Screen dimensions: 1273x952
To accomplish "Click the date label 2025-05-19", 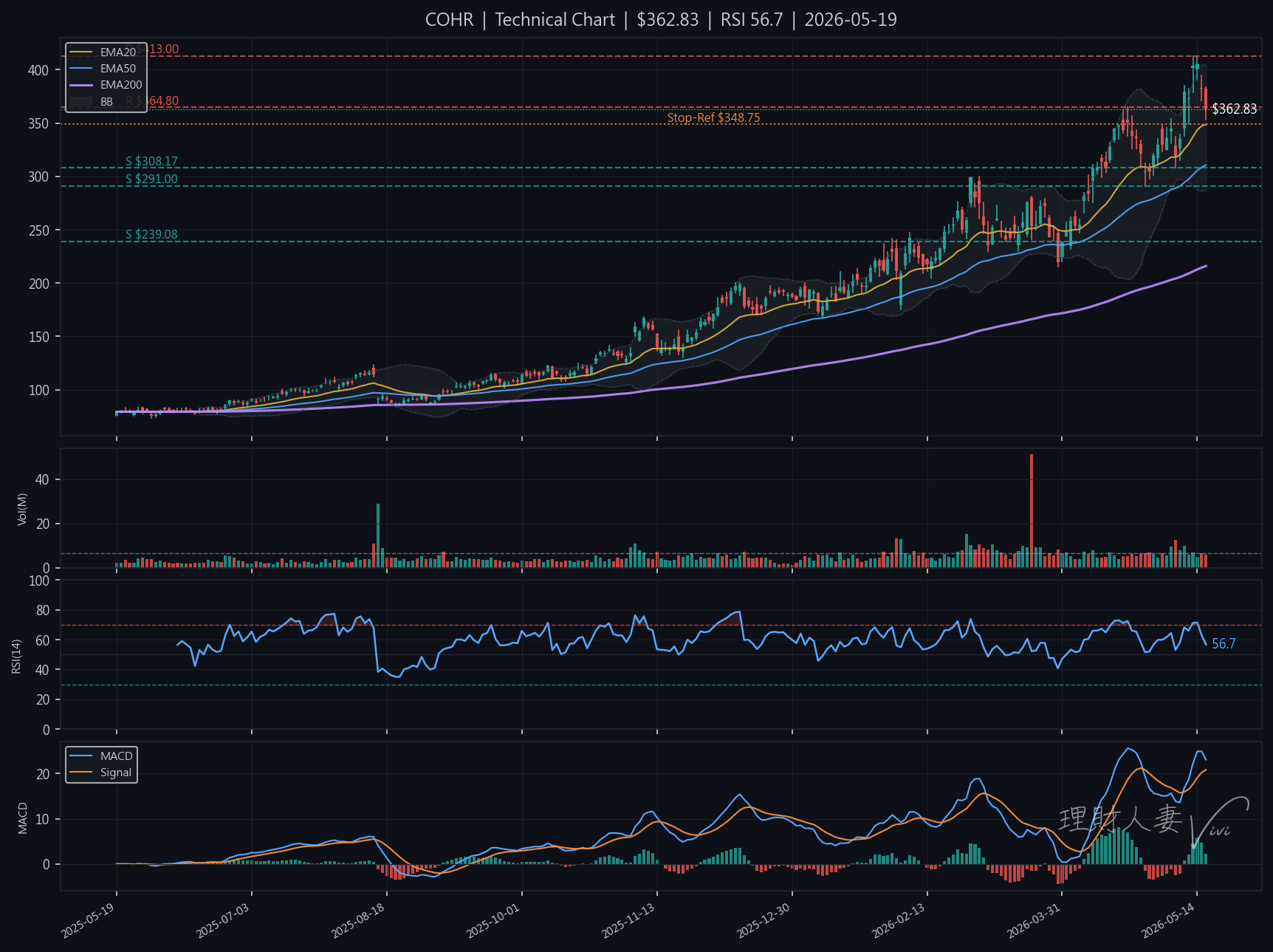I will click(89, 920).
